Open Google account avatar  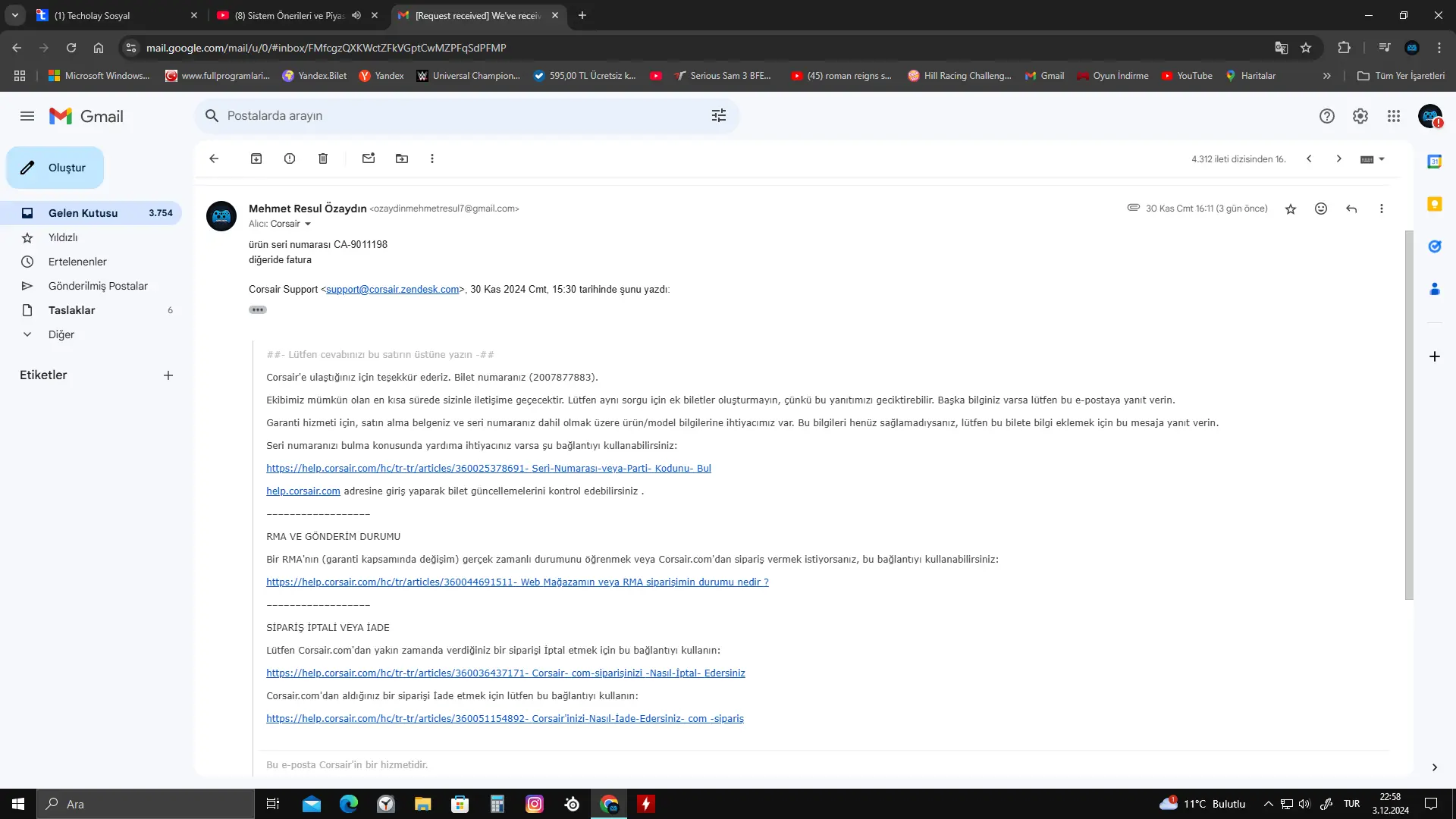[x=1430, y=116]
